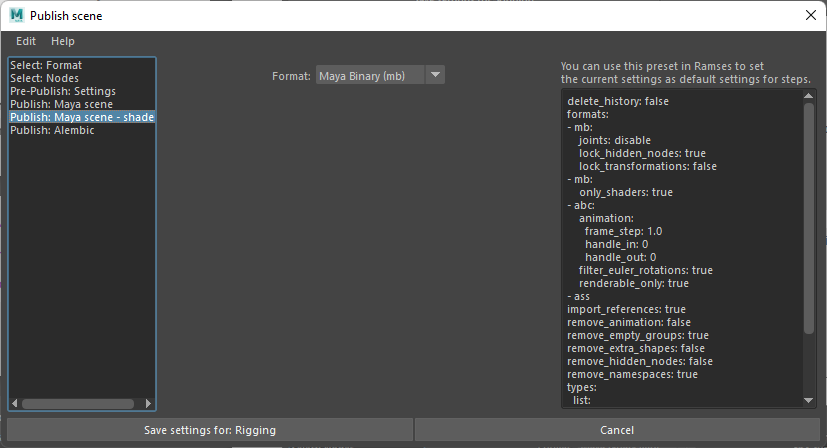827x448 pixels.
Task: Click the preset text scroll up arrow
Action: [x=809, y=96]
